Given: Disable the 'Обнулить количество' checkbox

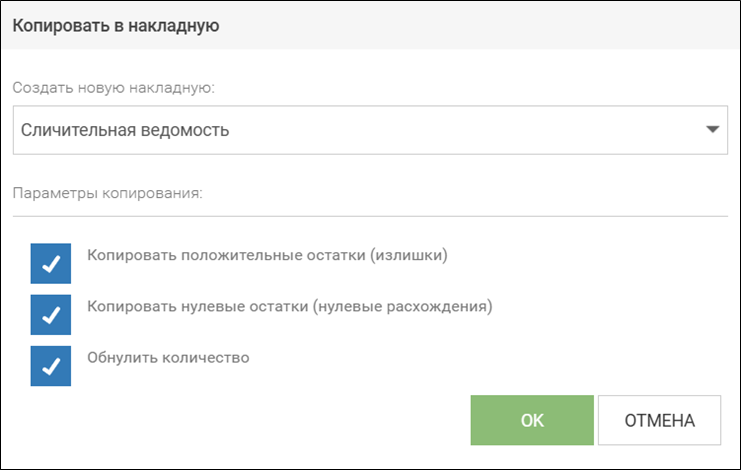Looking at the screenshot, I should (x=51, y=366).
